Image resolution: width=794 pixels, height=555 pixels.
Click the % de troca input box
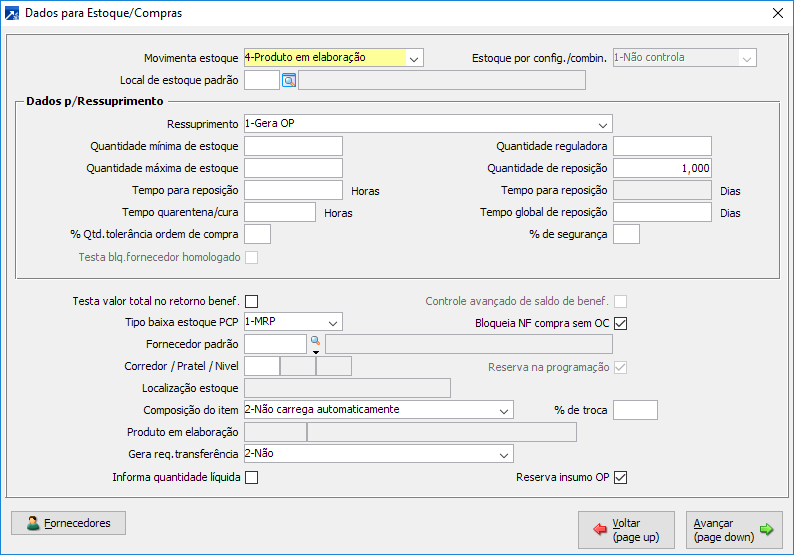point(635,410)
